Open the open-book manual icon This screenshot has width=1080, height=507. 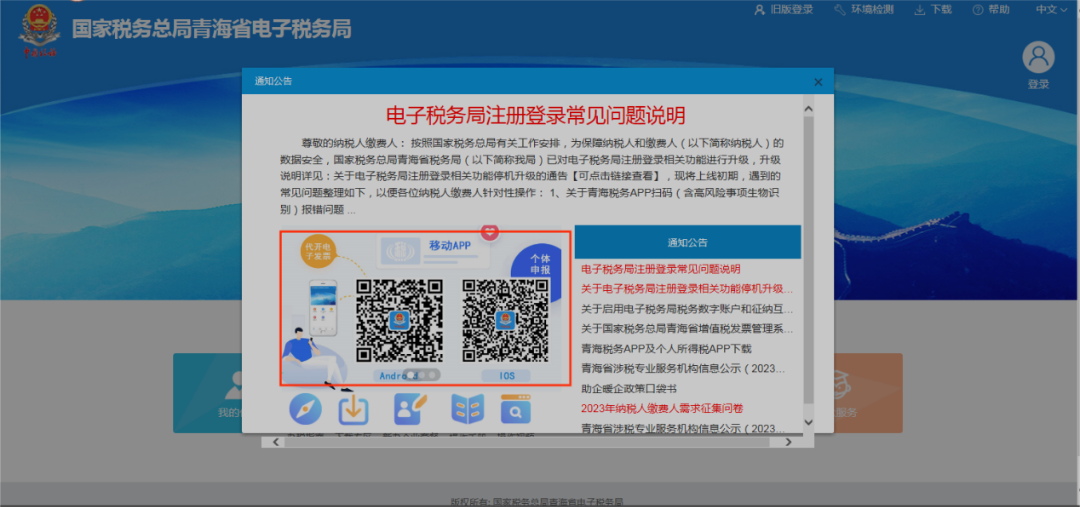coord(468,410)
